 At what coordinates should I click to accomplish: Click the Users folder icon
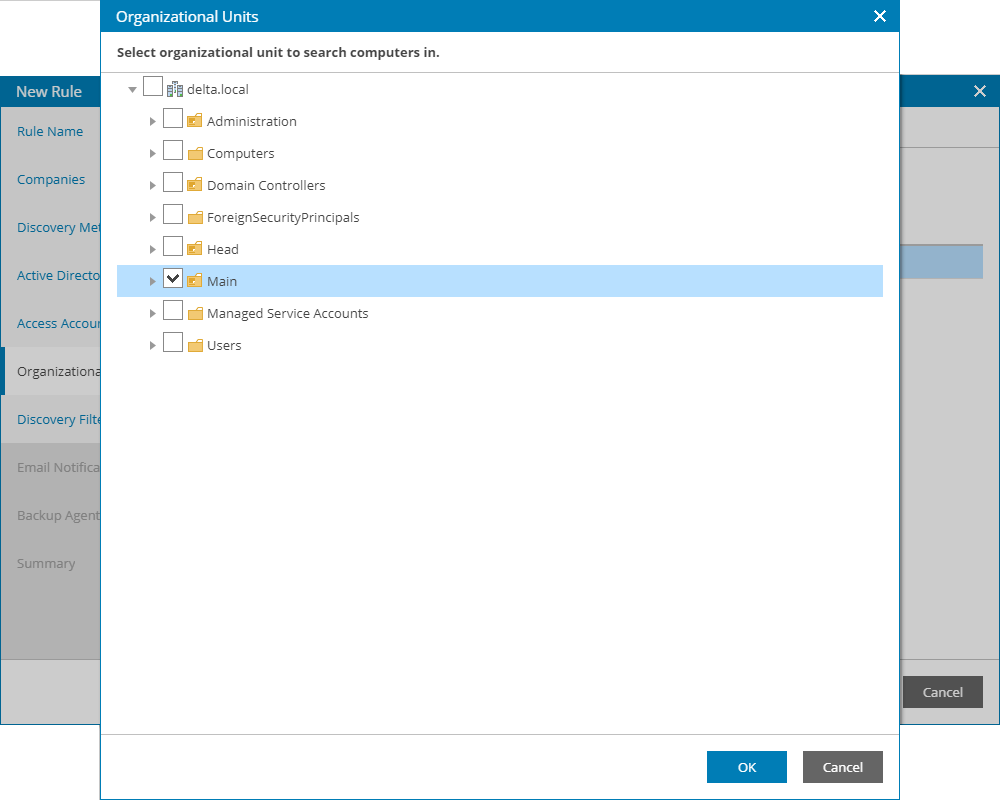195,345
